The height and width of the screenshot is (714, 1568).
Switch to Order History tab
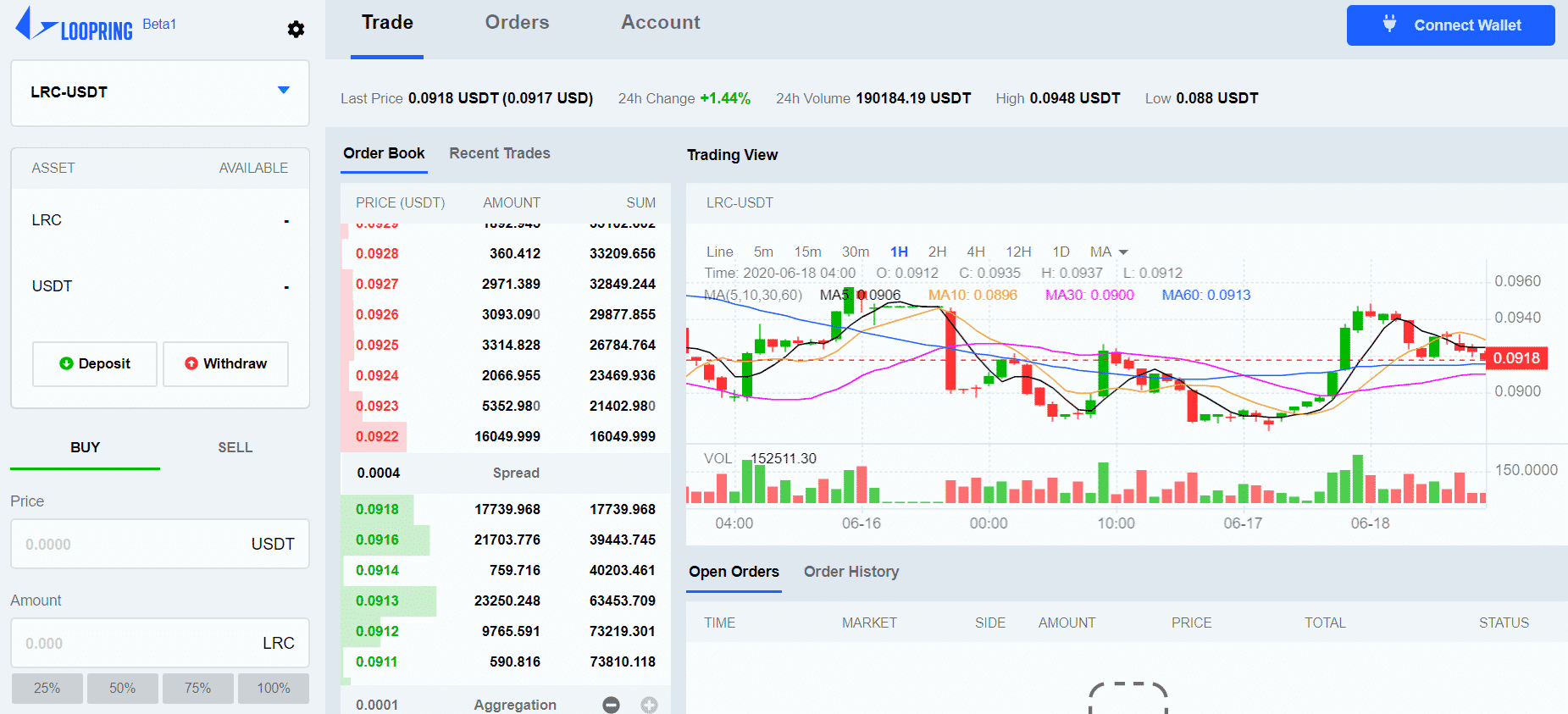851,572
